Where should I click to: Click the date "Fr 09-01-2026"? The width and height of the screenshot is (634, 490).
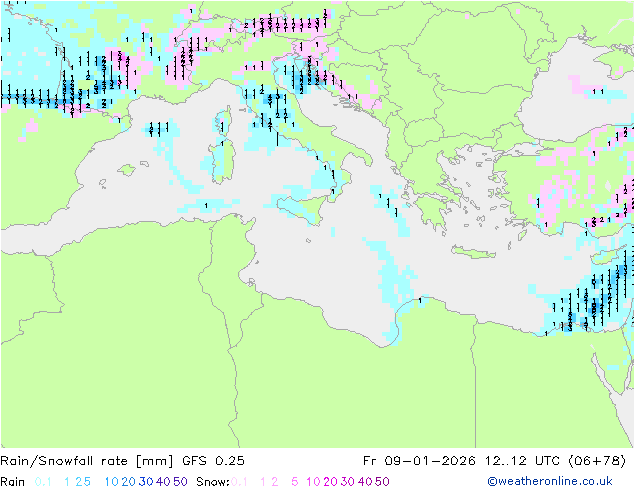pos(419,461)
